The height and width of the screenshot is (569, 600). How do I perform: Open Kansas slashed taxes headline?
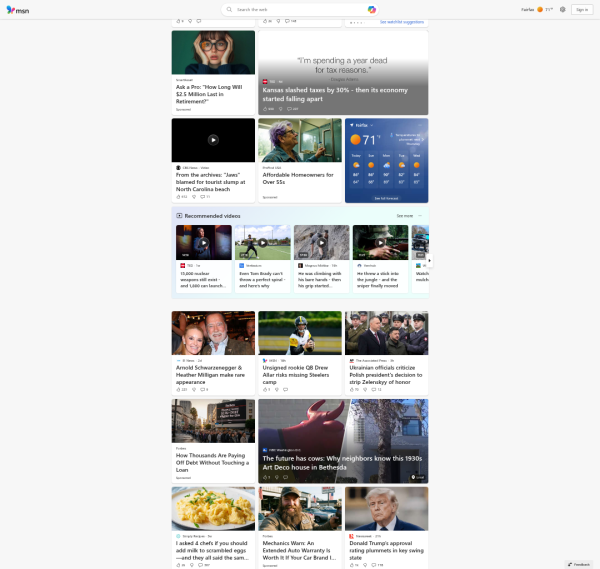(x=335, y=95)
